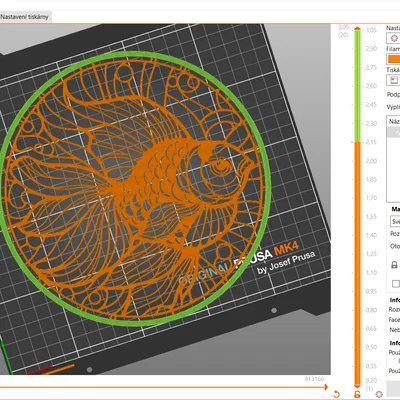Viewport: 400px width, 400px height.
Task: Click the 2,60 layer height label
Action: pos(371,86)
